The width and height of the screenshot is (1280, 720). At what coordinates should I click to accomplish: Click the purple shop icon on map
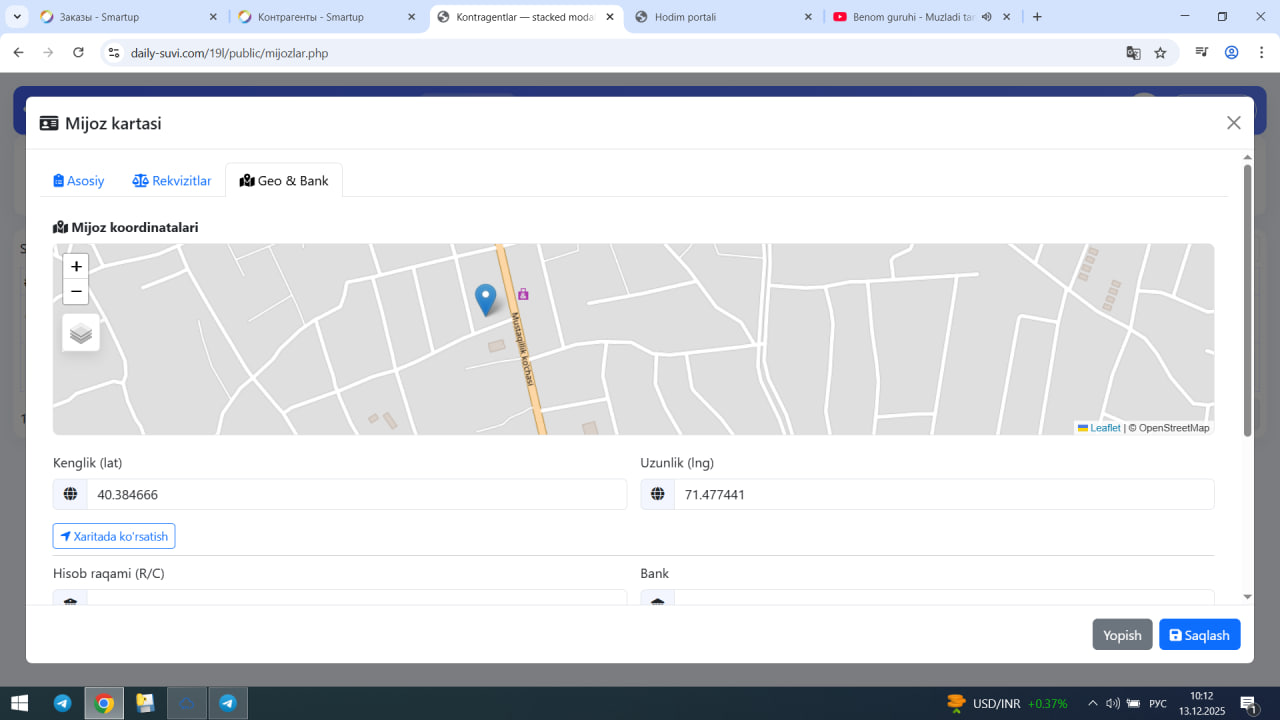(x=523, y=294)
